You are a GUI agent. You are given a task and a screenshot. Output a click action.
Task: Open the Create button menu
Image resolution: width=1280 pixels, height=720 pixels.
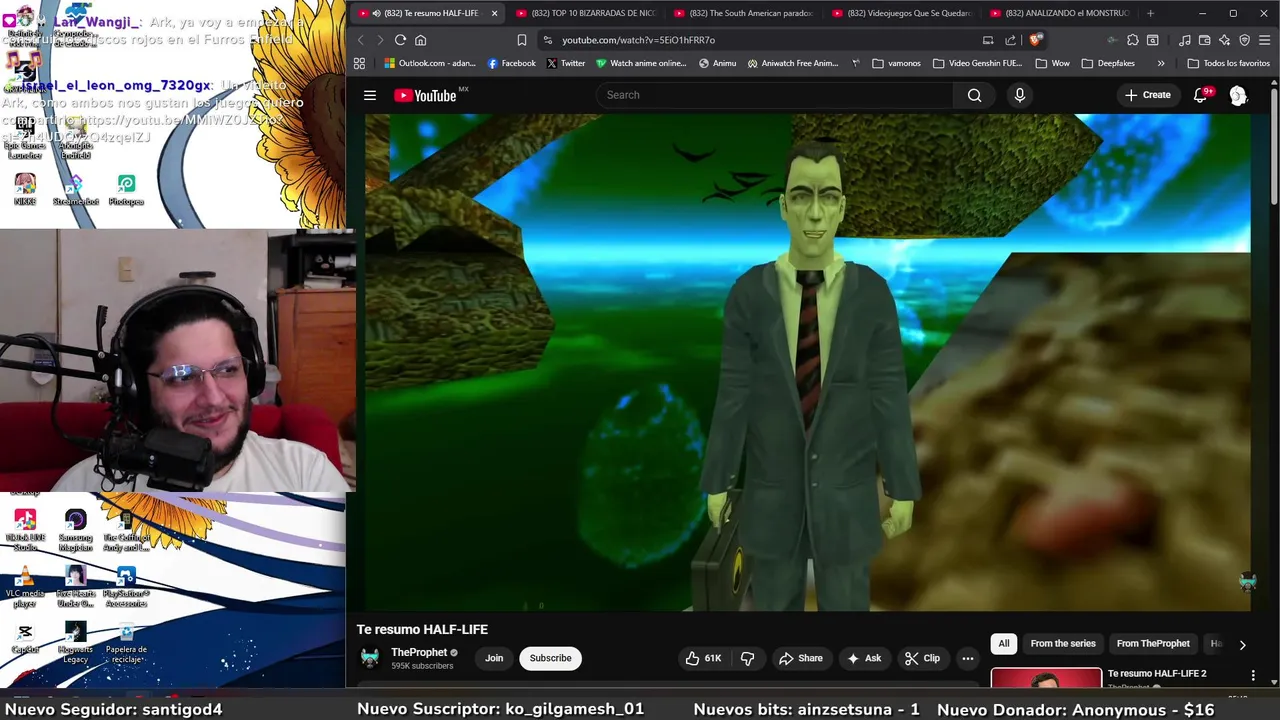(x=1147, y=95)
